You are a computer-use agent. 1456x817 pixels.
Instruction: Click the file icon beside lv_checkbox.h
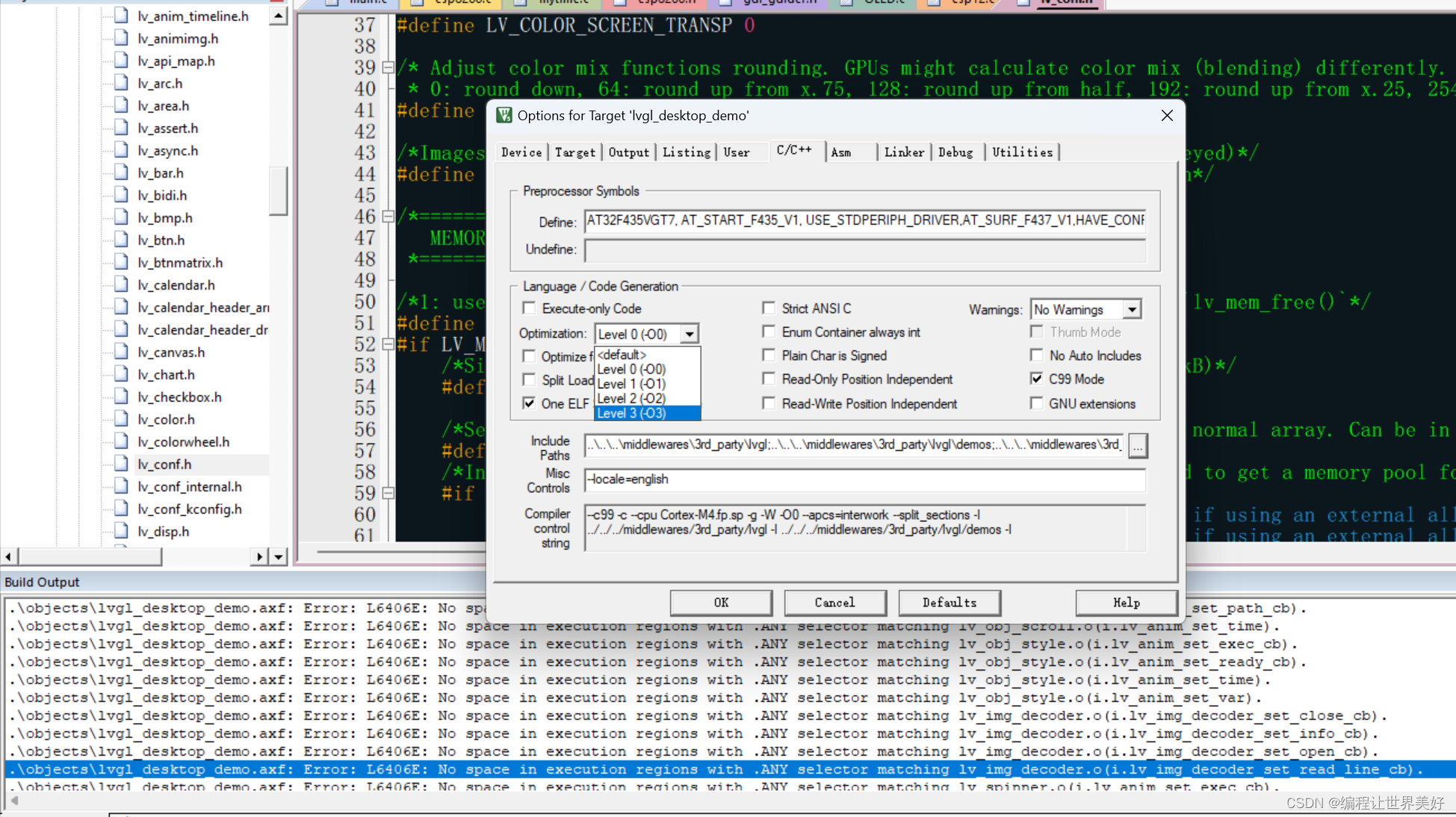121,397
